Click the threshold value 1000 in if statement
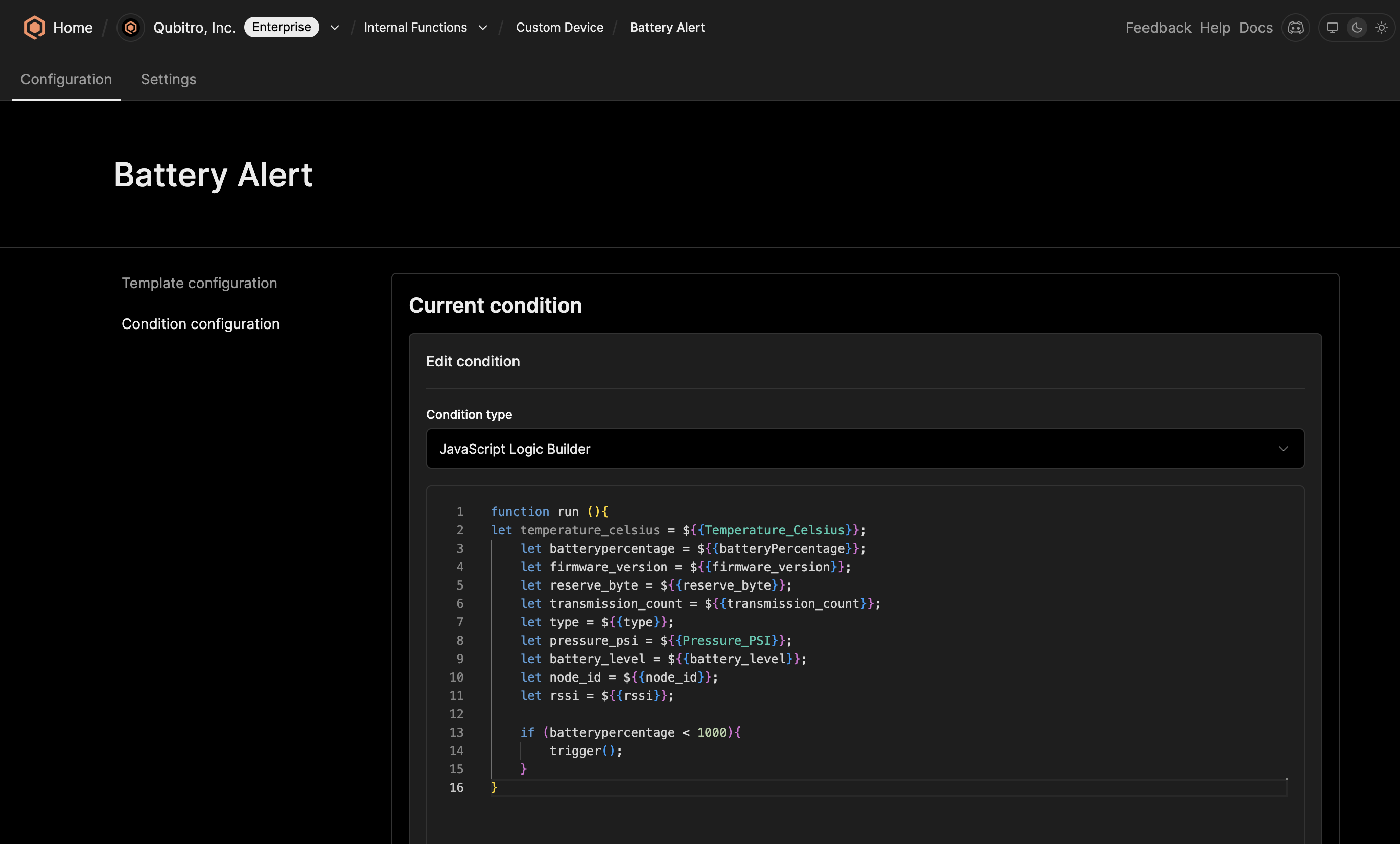 coord(712,732)
